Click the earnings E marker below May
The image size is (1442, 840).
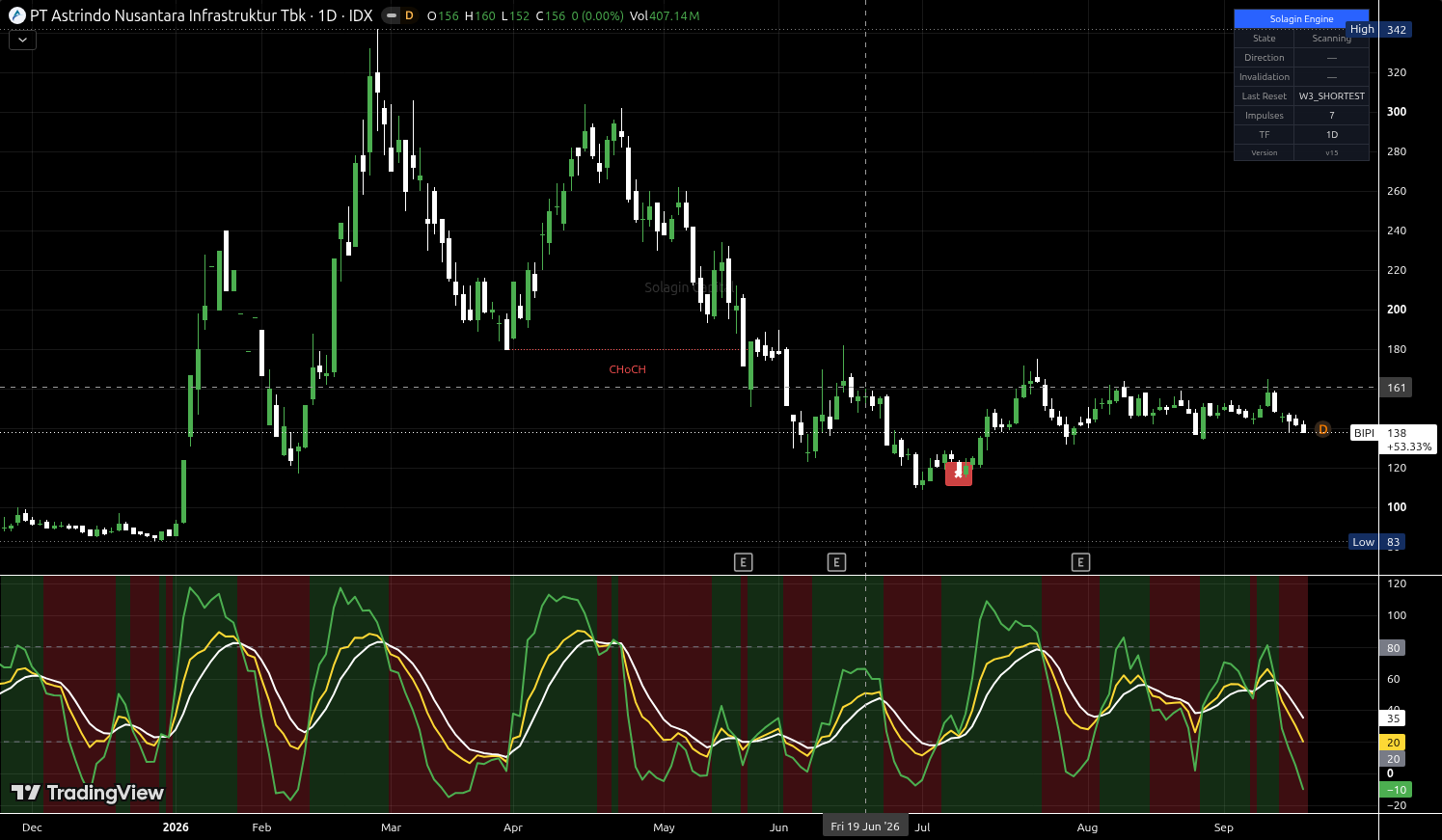pos(743,562)
